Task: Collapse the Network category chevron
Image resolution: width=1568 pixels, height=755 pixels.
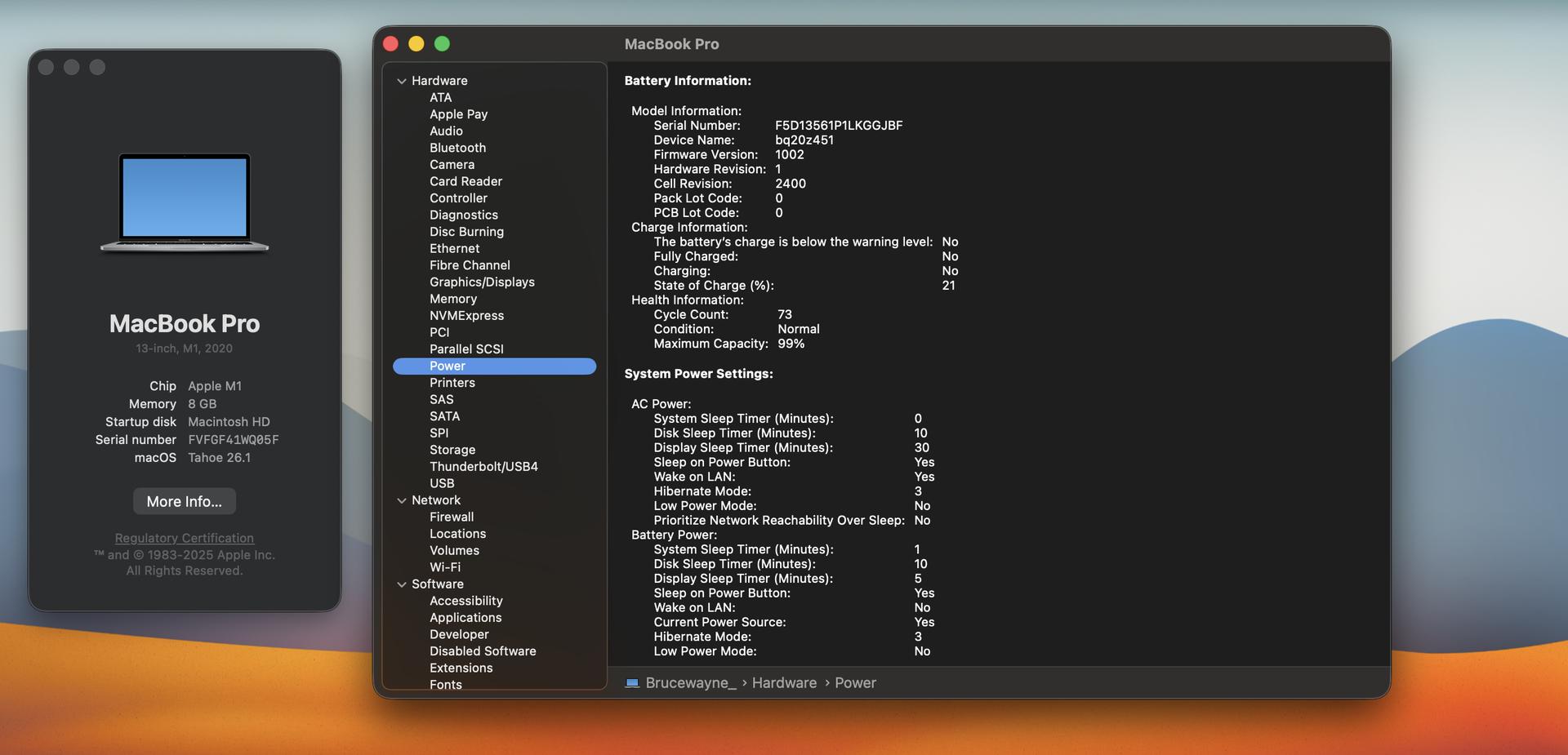Action: [x=402, y=500]
